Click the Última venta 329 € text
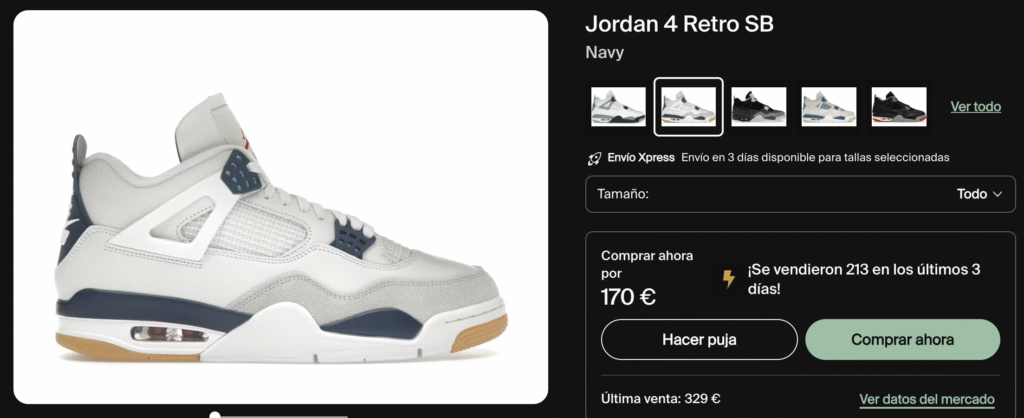Image resolution: width=1024 pixels, height=418 pixels. pos(661,398)
